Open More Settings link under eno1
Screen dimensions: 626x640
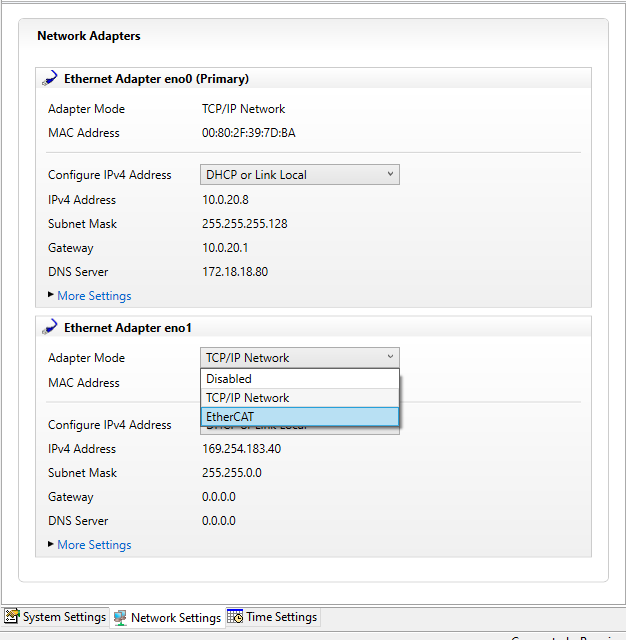pos(94,544)
